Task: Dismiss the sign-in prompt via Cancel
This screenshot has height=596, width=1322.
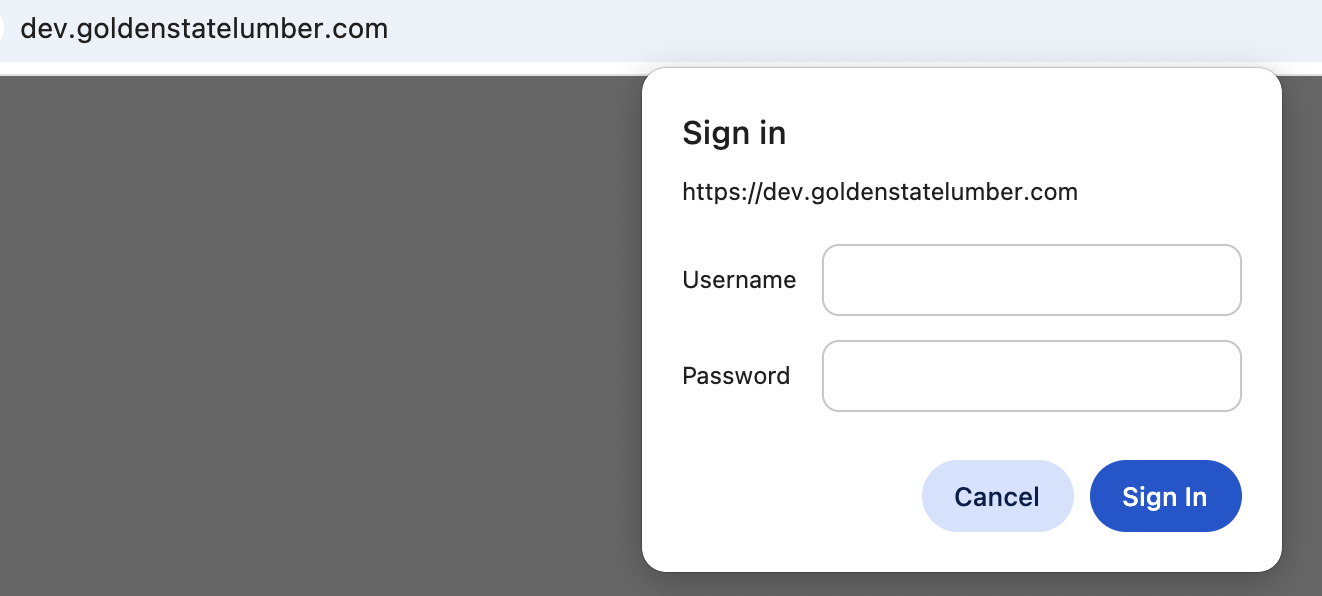Action: coord(997,497)
